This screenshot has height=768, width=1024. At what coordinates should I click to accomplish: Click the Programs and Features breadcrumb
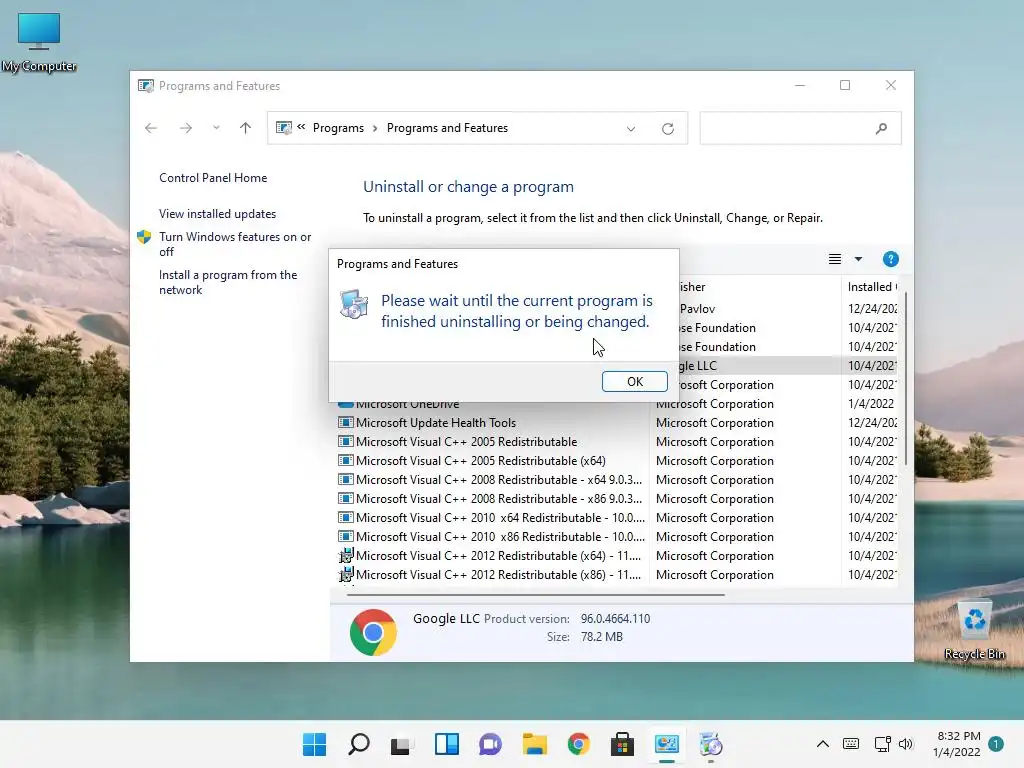coord(447,128)
